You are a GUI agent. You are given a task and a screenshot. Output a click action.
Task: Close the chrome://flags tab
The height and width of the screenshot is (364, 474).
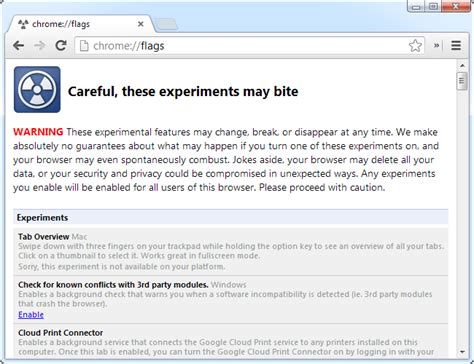[141, 24]
